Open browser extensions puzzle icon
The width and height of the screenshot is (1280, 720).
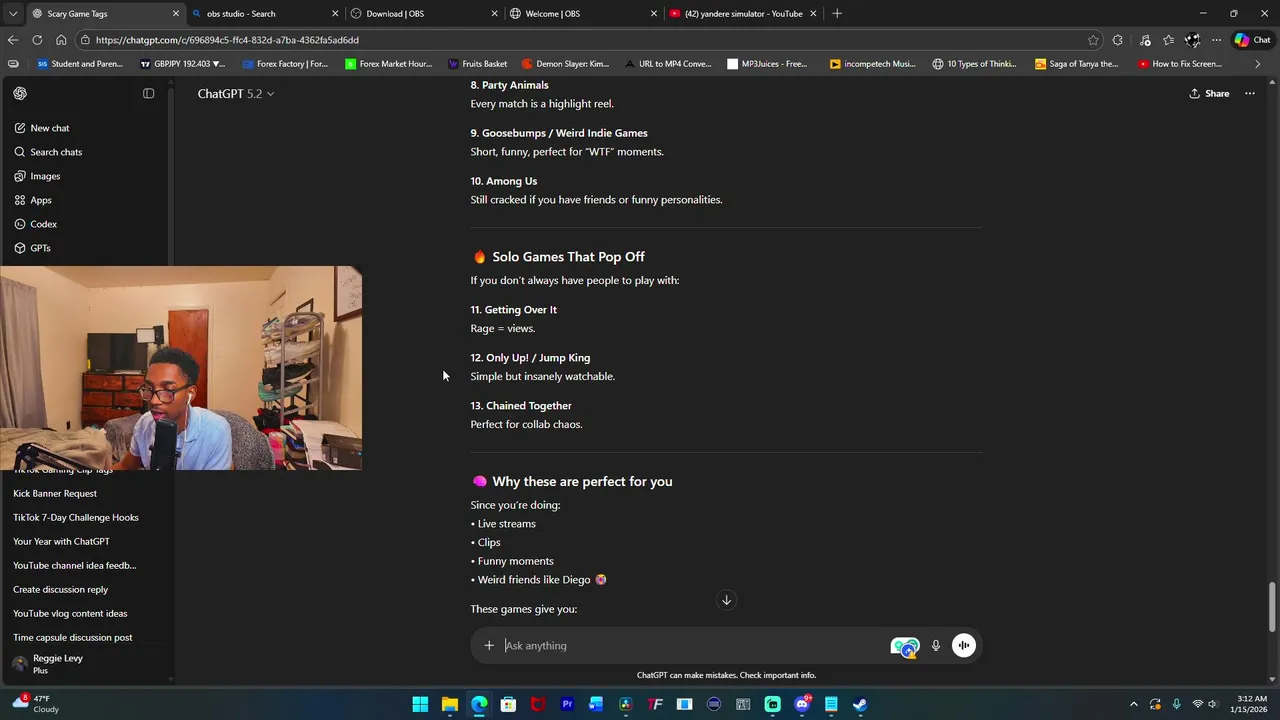click(1118, 40)
